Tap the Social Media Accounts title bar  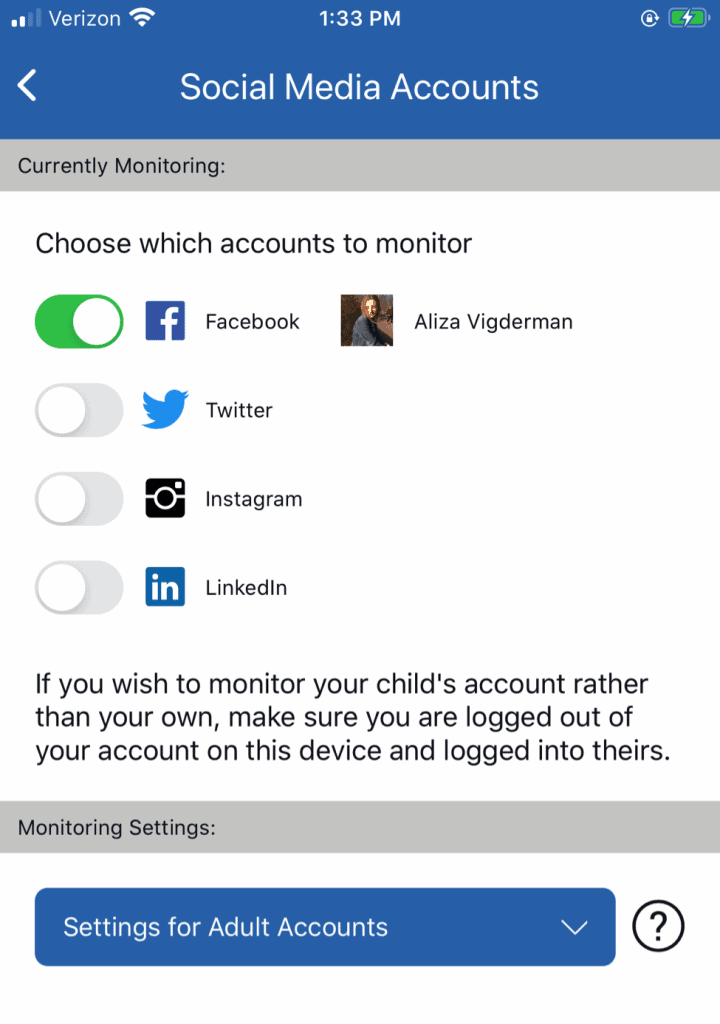[358, 87]
